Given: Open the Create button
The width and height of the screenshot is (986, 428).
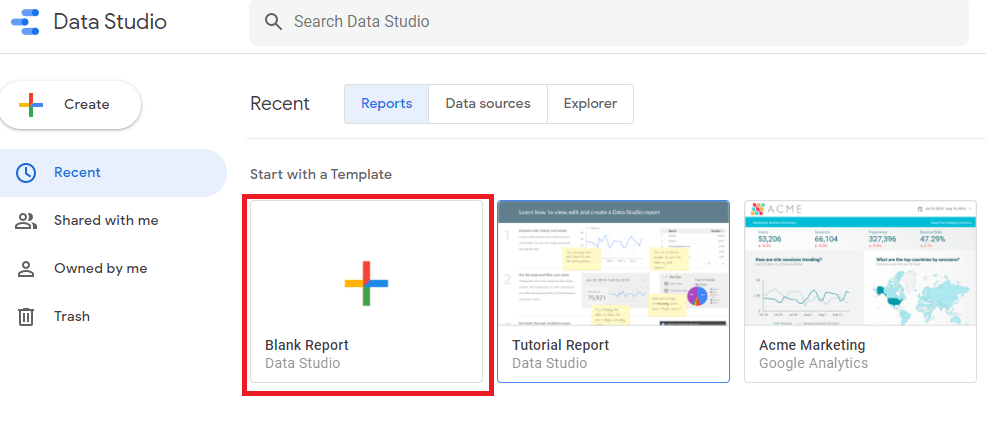Looking at the screenshot, I should (x=70, y=105).
